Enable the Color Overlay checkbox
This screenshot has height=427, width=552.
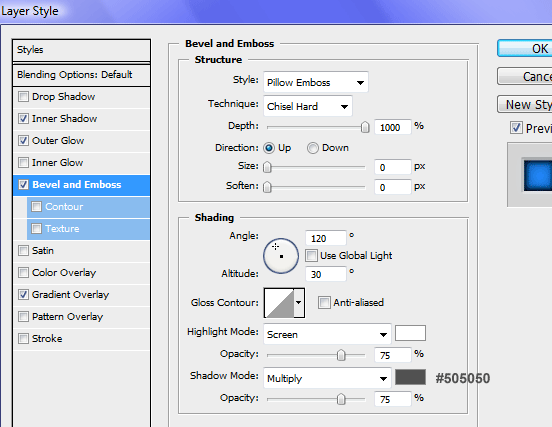click(x=23, y=272)
